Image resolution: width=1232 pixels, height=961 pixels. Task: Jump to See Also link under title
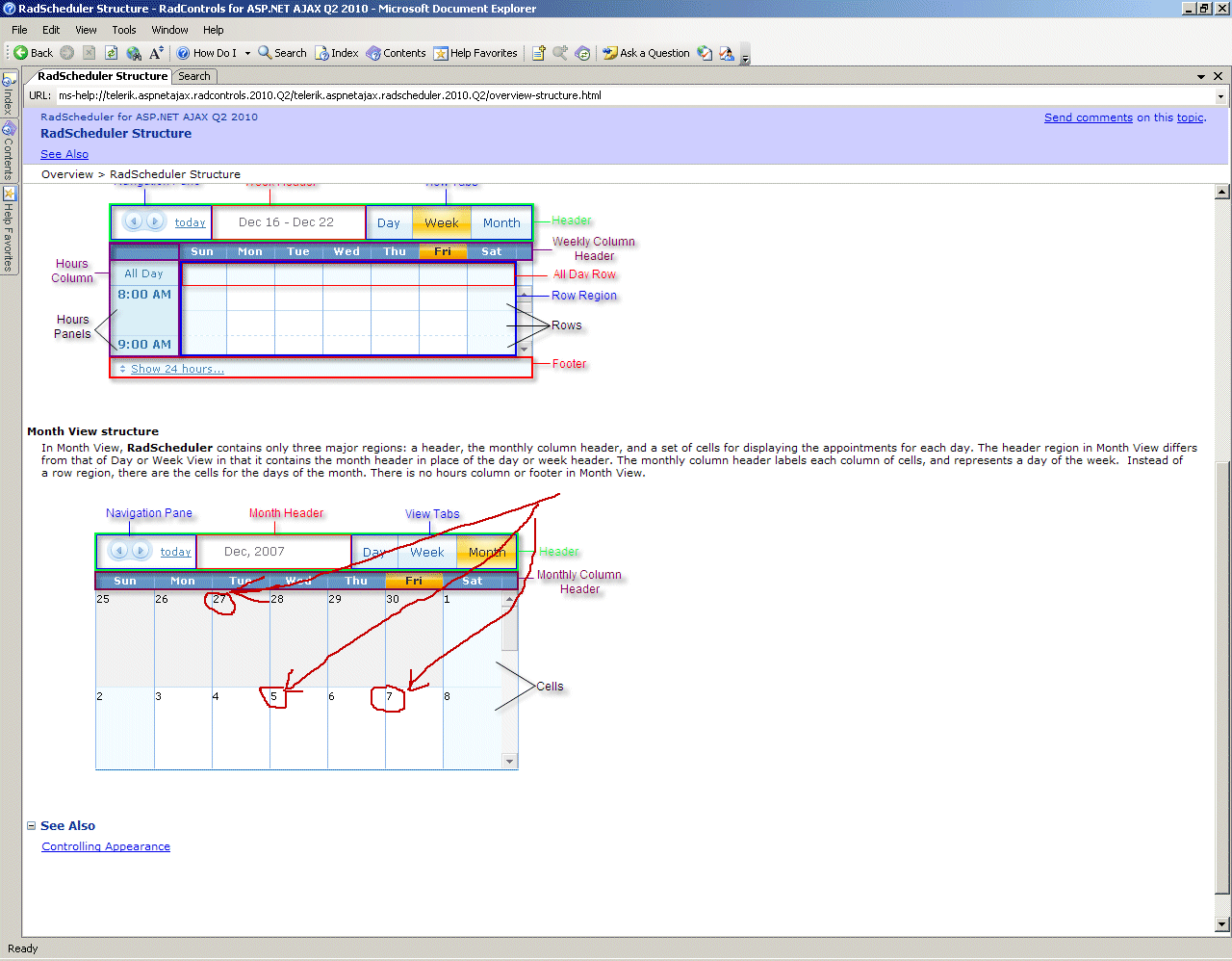[64, 154]
